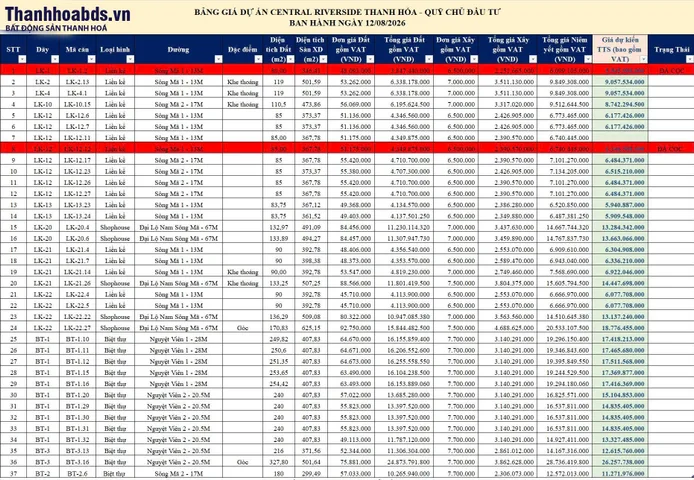Image resolution: width=694 pixels, height=480 pixels.
Task: Select cell 'LK-13.23'
Action: (x=77, y=205)
